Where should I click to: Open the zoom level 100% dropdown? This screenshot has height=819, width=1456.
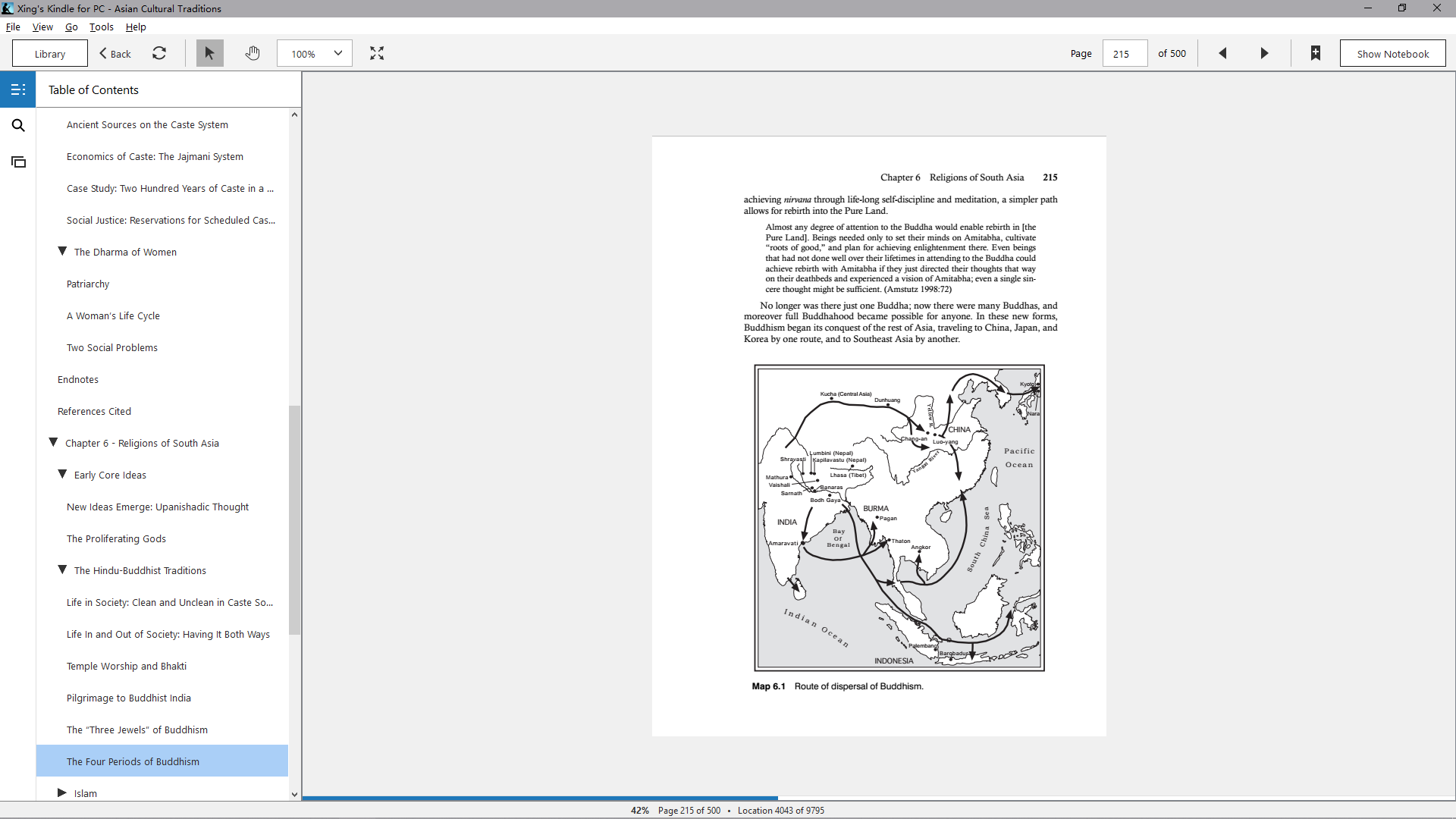pos(315,54)
